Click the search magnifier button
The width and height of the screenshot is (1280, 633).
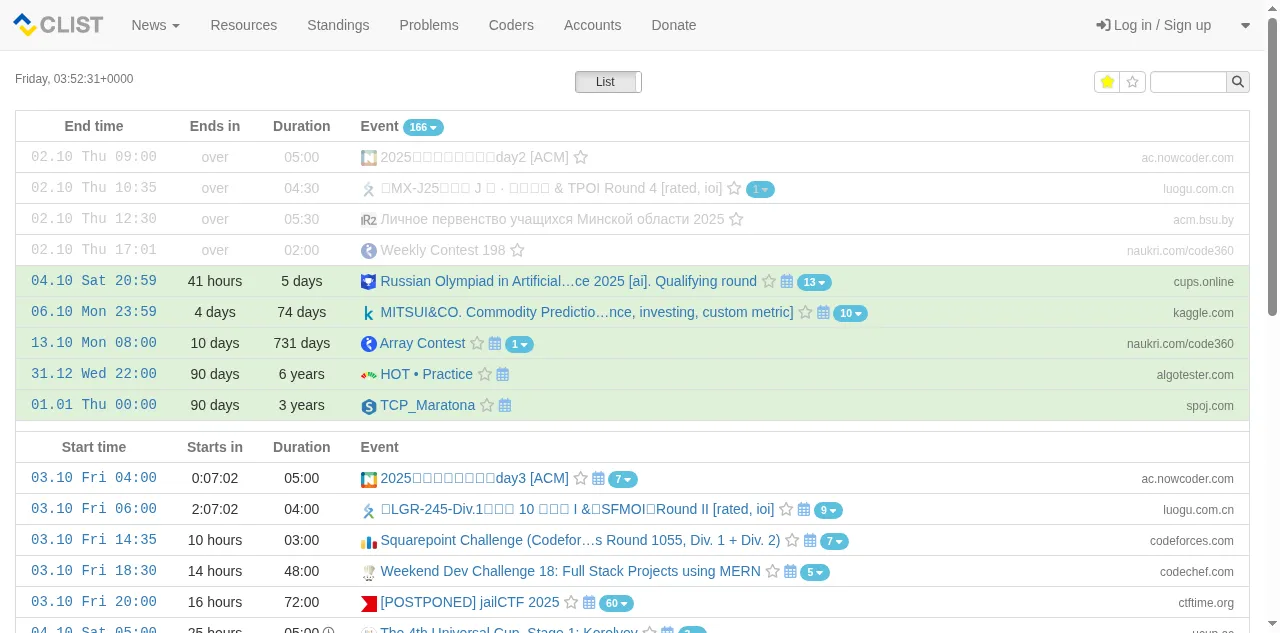coord(1238,82)
